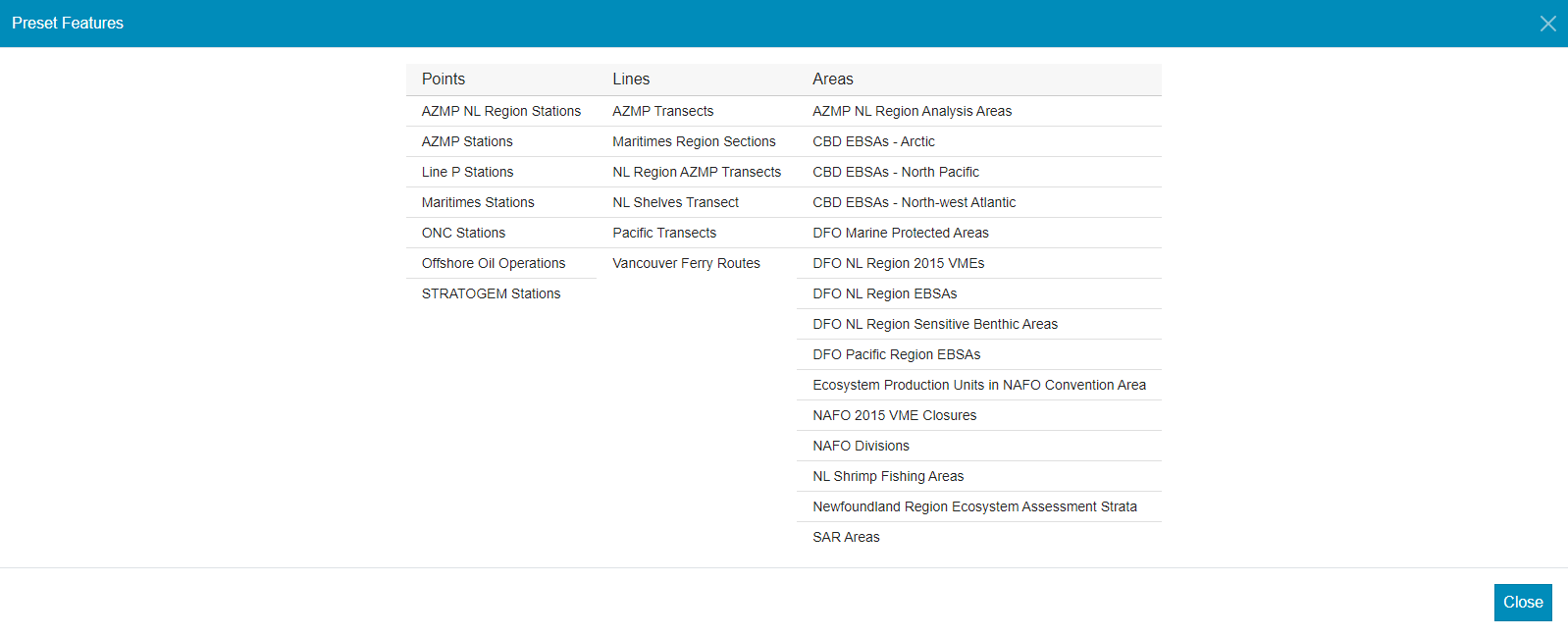This screenshot has width=1568, height=637.
Task: Close the Preset Features dialog with X
Action: pos(1547,24)
